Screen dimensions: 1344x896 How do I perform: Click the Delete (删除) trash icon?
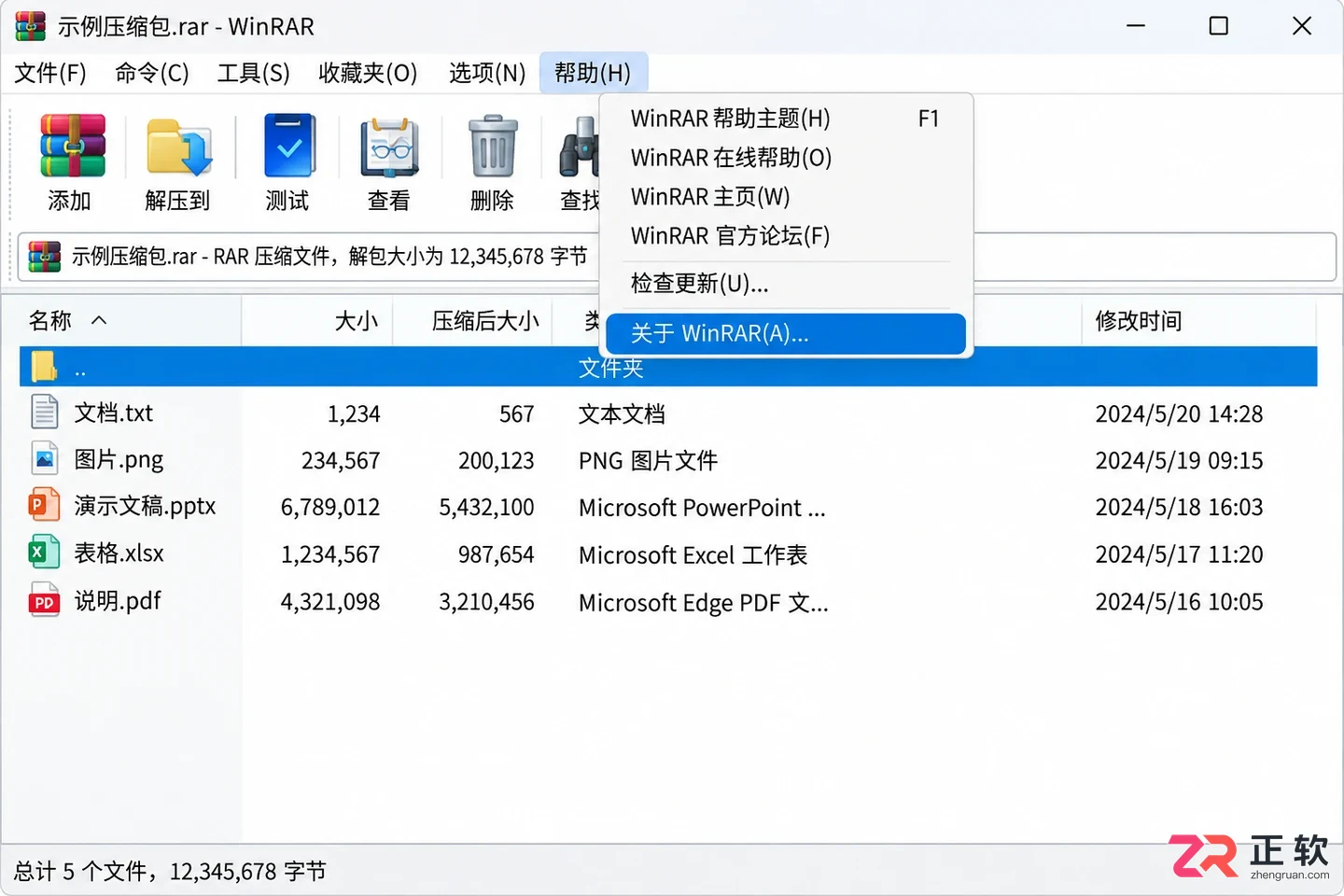(x=493, y=147)
